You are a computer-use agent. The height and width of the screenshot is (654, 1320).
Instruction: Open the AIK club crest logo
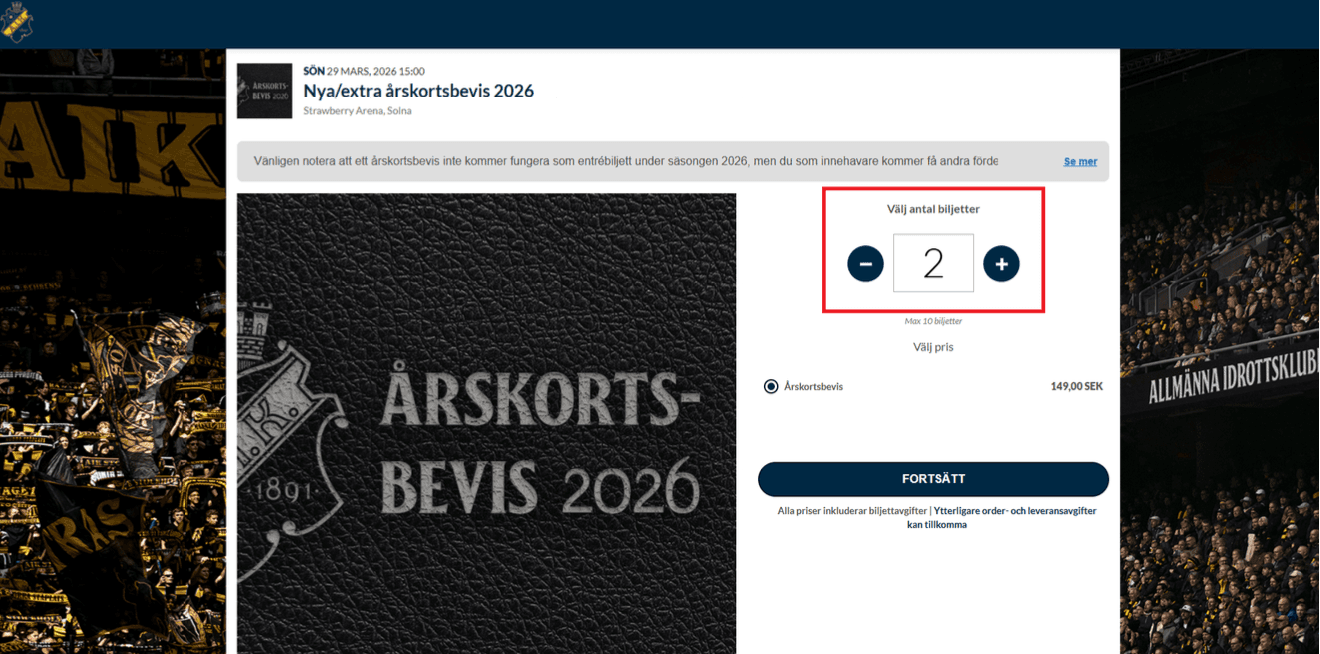point(17,23)
